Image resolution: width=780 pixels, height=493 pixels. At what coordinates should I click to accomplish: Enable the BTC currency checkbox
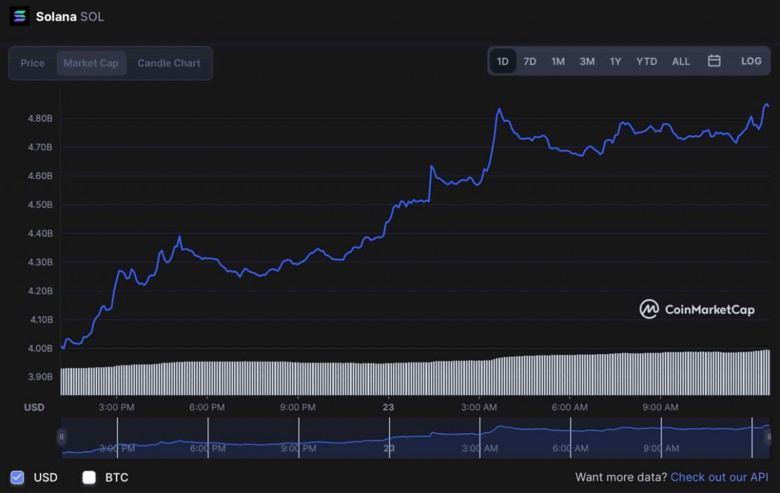89,477
